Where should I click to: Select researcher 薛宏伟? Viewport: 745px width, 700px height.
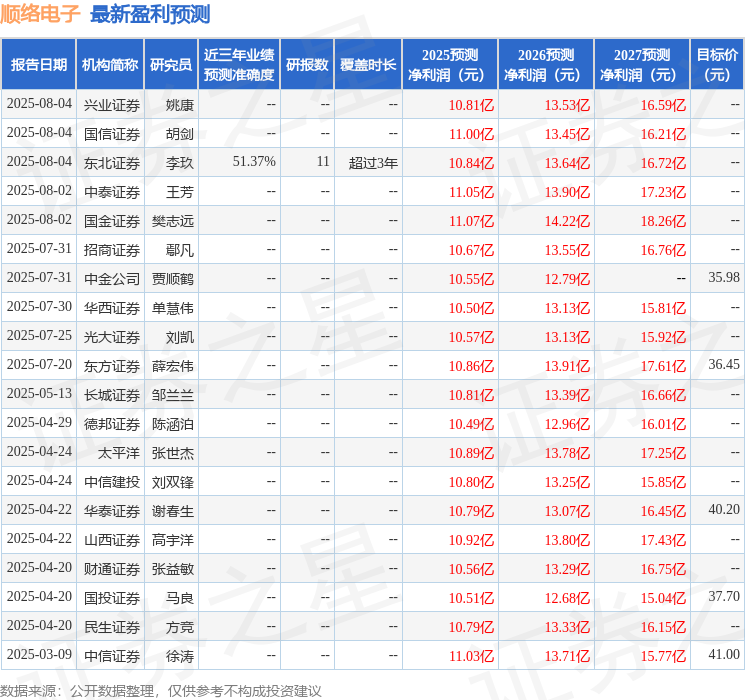click(x=172, y=366)
